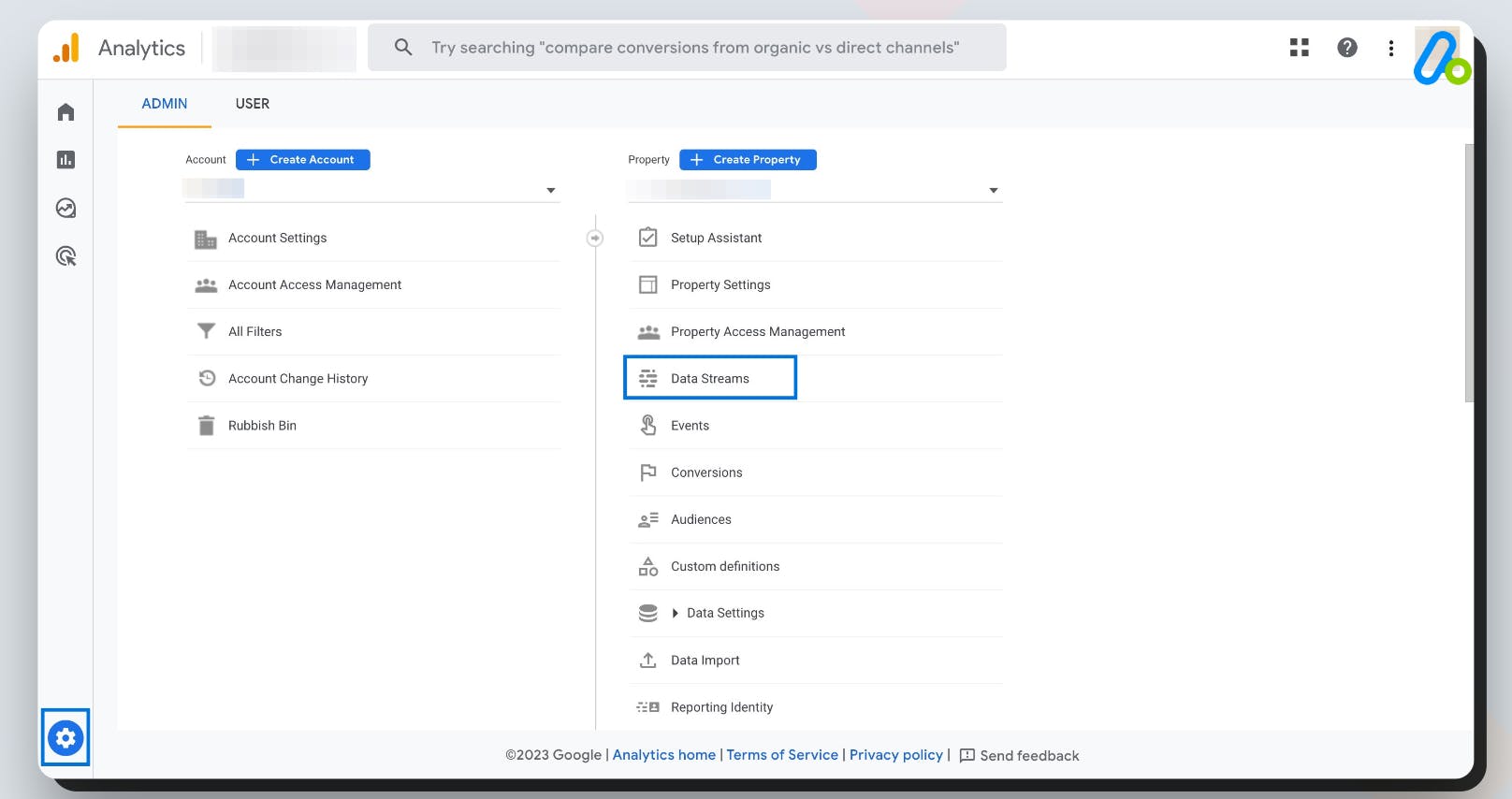This screenshot has height=799, width=1512.
Task: Open the Explore icon in sidebar
Action: tap(65, 208)
